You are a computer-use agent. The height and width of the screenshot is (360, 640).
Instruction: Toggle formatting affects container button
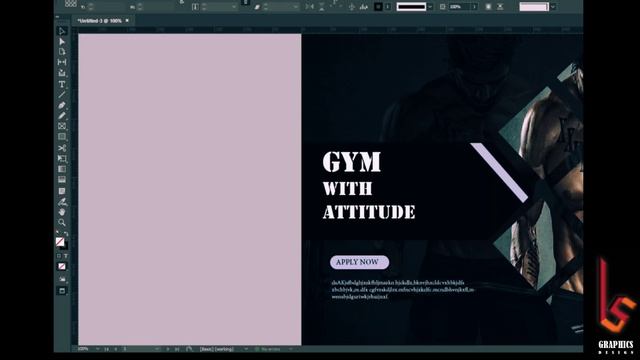59,256
